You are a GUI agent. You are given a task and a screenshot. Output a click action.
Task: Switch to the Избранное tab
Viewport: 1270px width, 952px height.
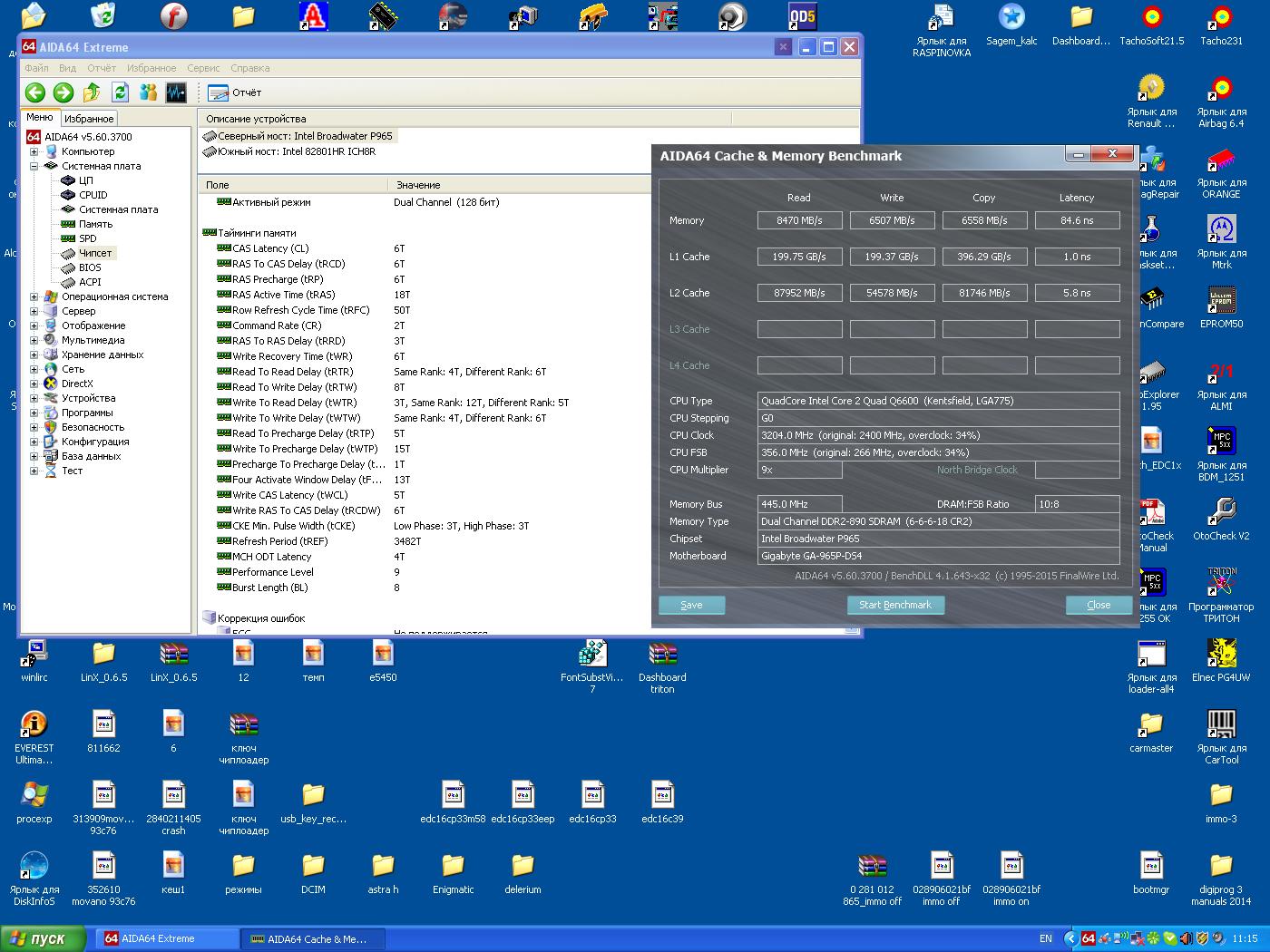click(89, 118)
